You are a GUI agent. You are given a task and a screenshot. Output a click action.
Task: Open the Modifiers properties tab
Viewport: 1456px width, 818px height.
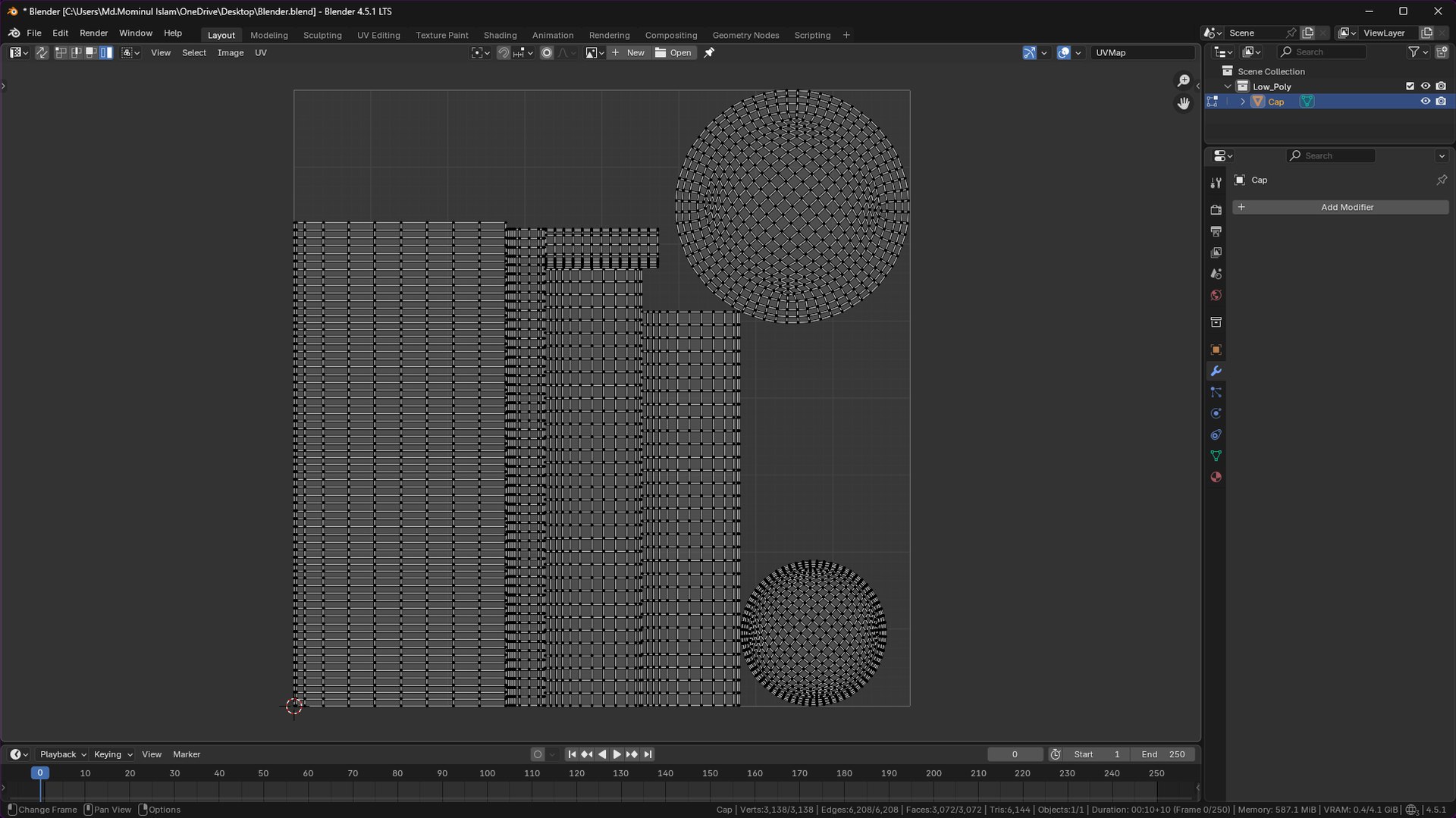pos(1216,371)
